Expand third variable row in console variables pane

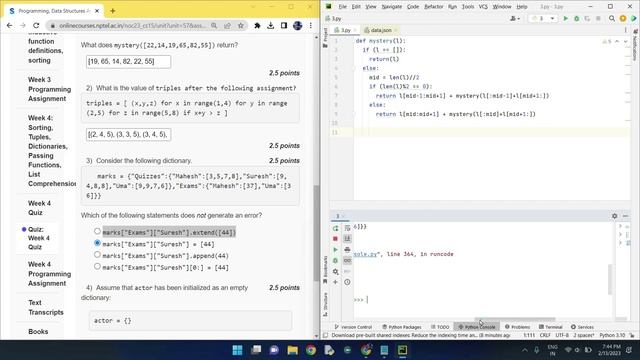point(620,243)
